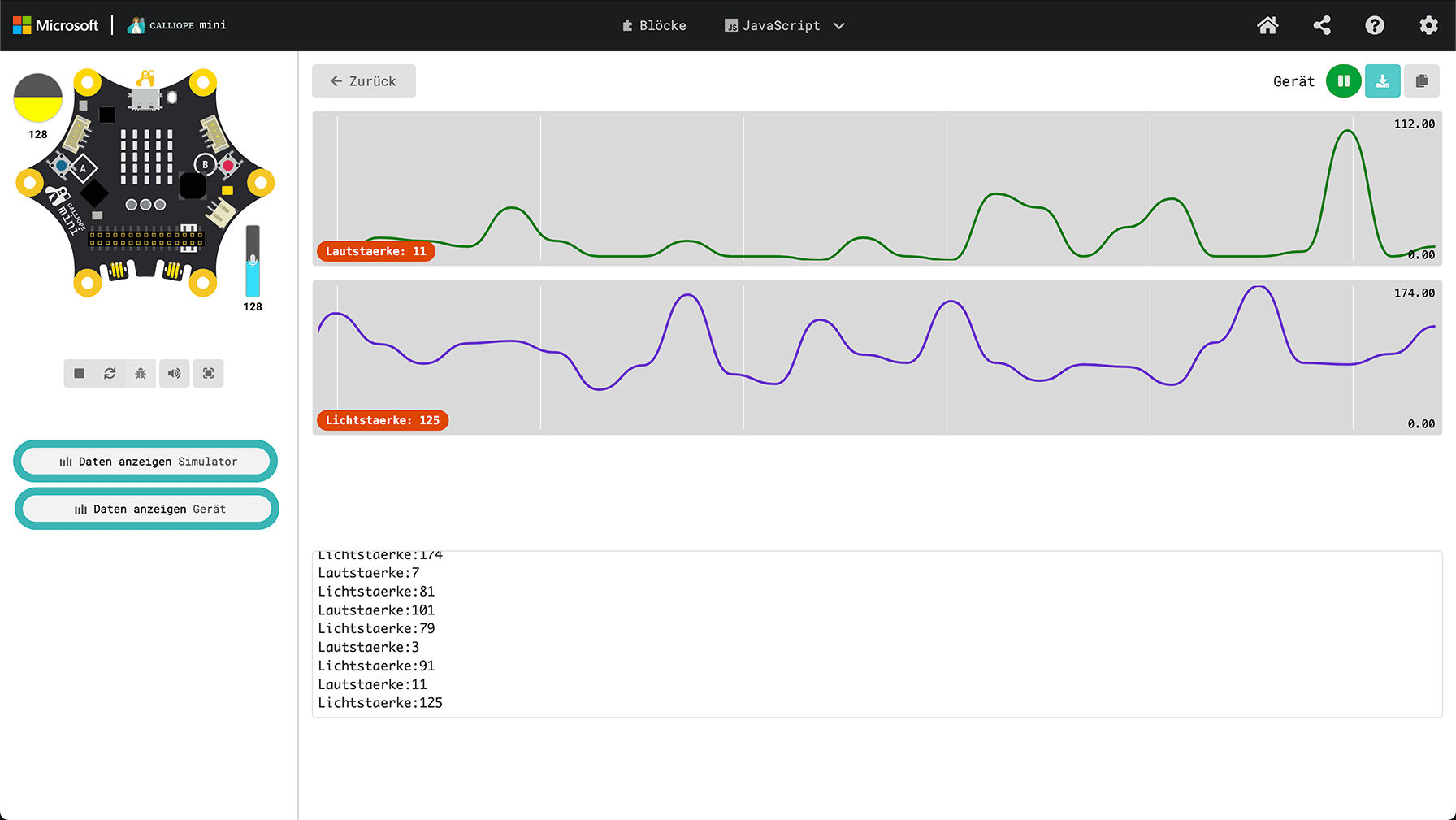The width and height of the screenshot is (1456, 820).
Task: Switch to the JavaScript editor tab
Action: [773, 26]
